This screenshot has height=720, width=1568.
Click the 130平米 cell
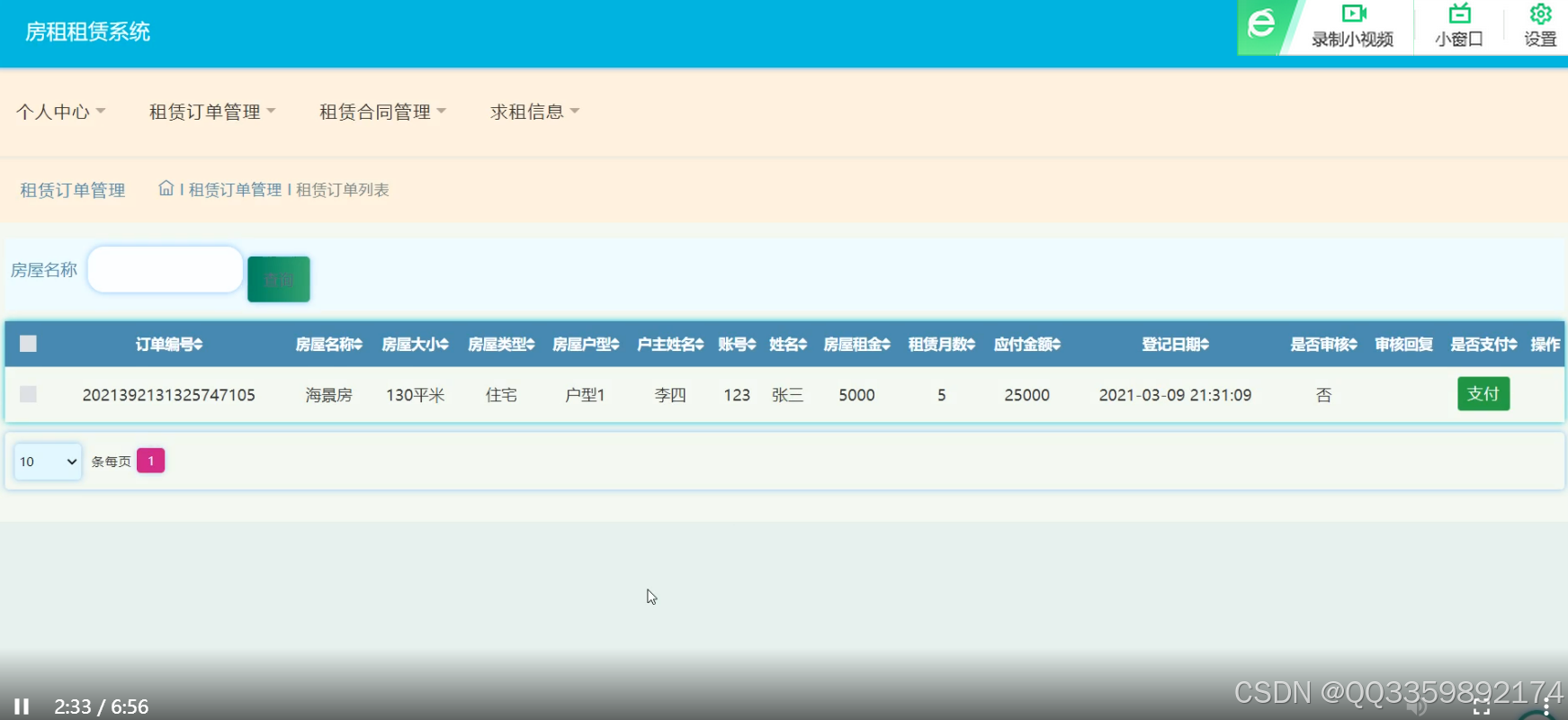pyautogui.click(x=416, y=395)
